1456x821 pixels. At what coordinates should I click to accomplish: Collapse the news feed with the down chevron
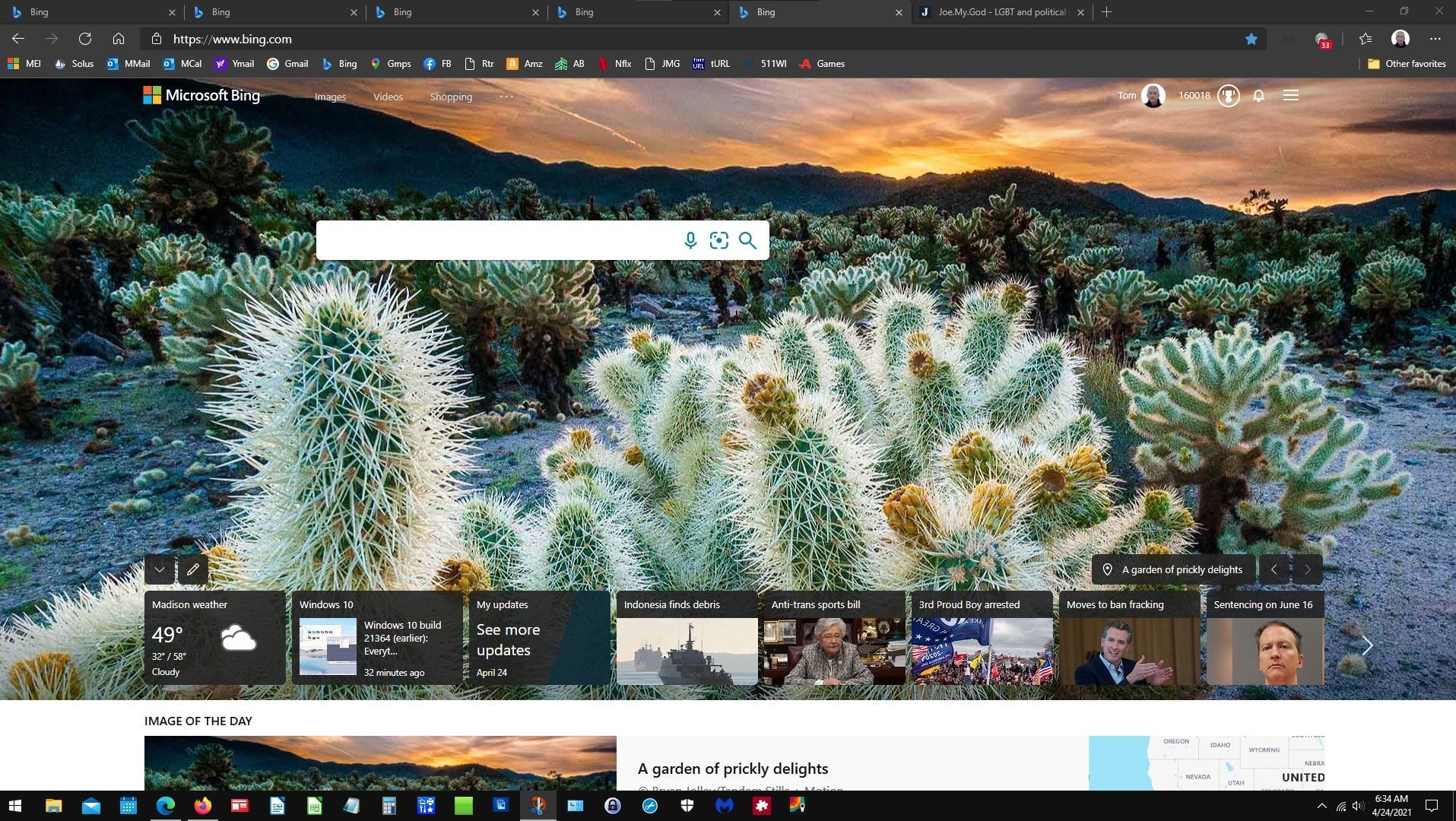pyautogui.click(x=159, y=569)
